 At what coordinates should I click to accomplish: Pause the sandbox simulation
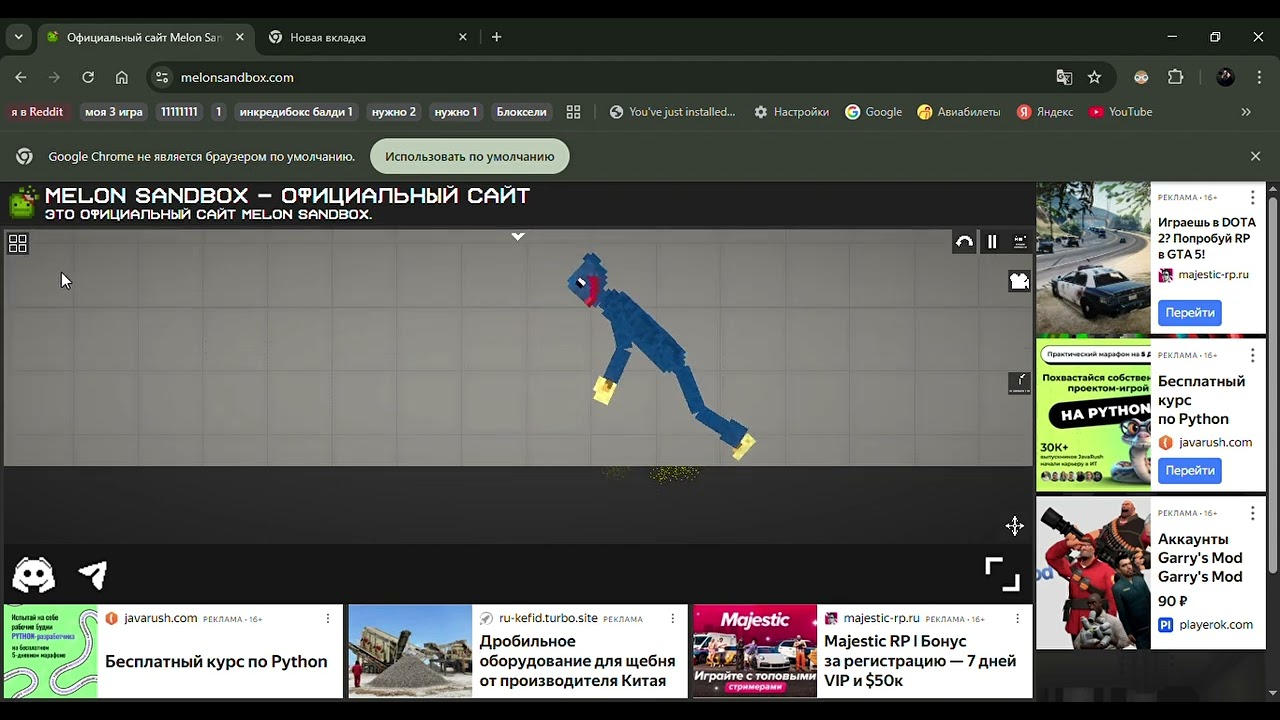coord(992,242)
